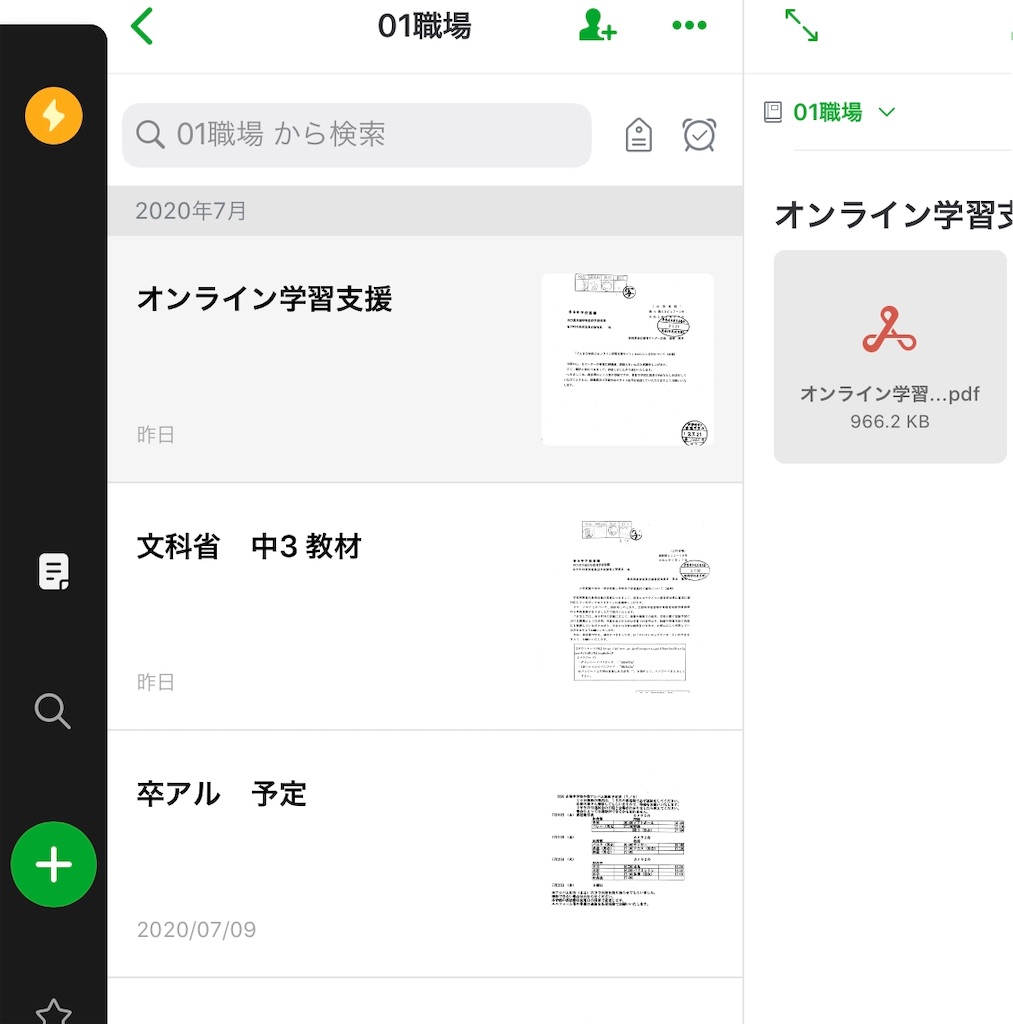
Task: Click the 966.2 KB file size text
Action: [890, 422]
